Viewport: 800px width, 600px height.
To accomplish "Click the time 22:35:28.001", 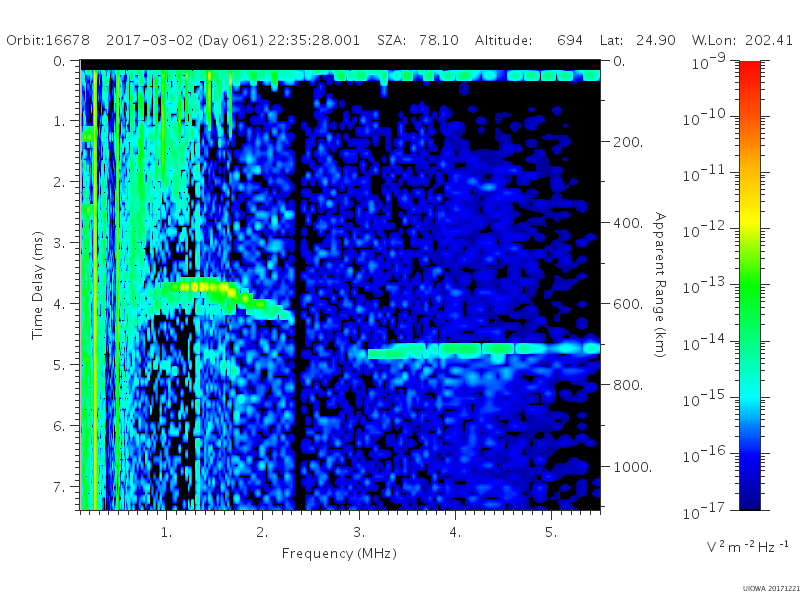I will pos(314,40).
